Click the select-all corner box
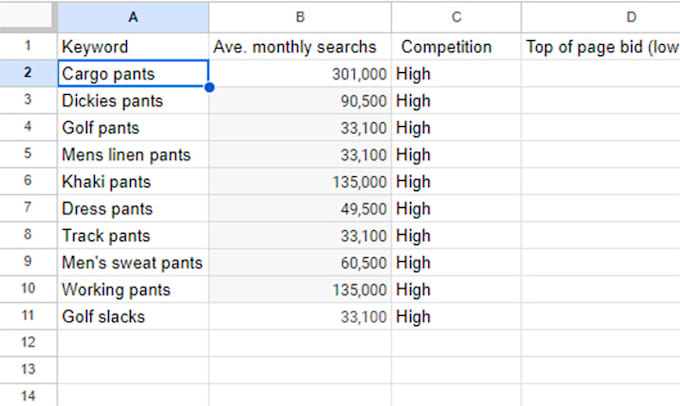 (x=28, y=16)
